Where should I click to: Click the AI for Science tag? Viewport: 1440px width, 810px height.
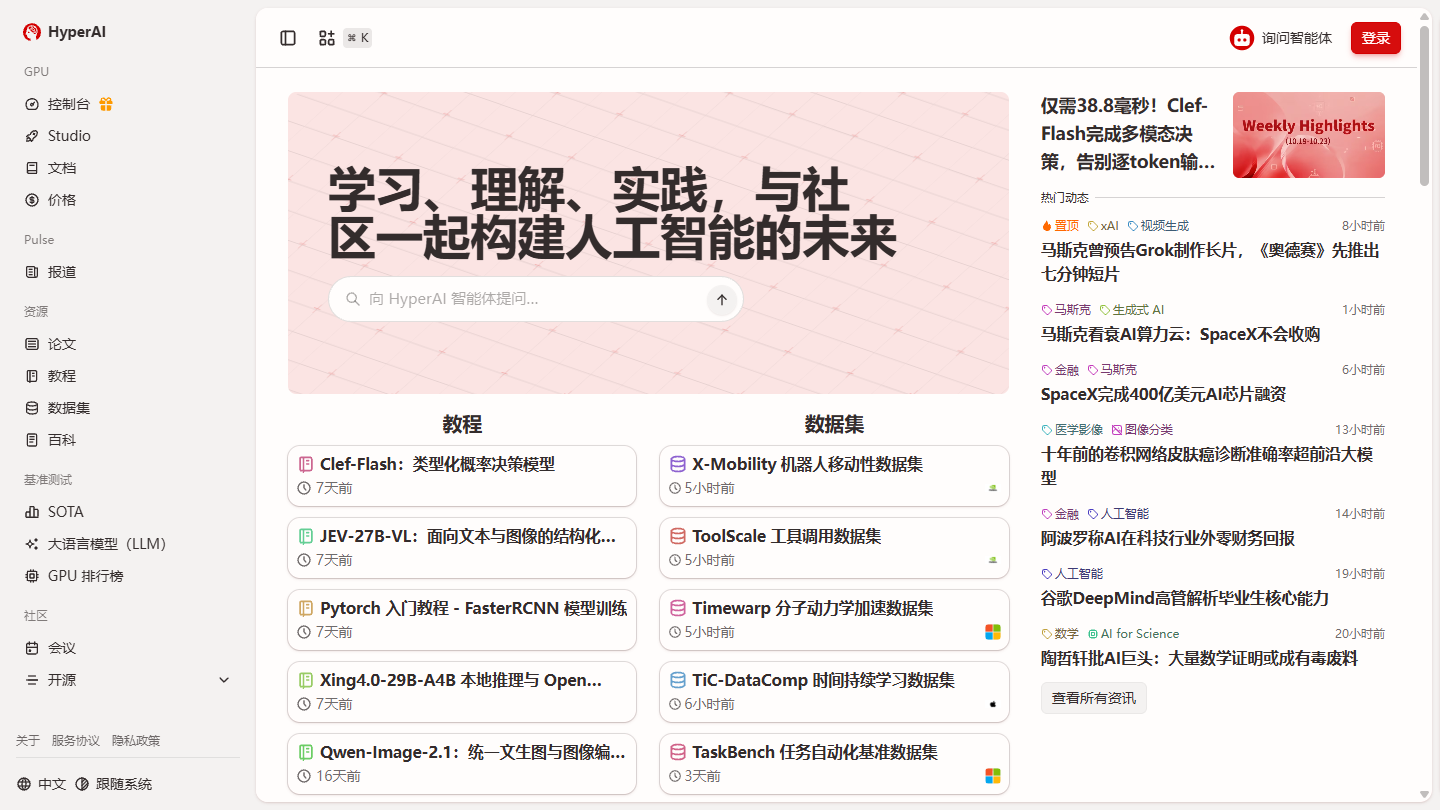pos(1133,634)
